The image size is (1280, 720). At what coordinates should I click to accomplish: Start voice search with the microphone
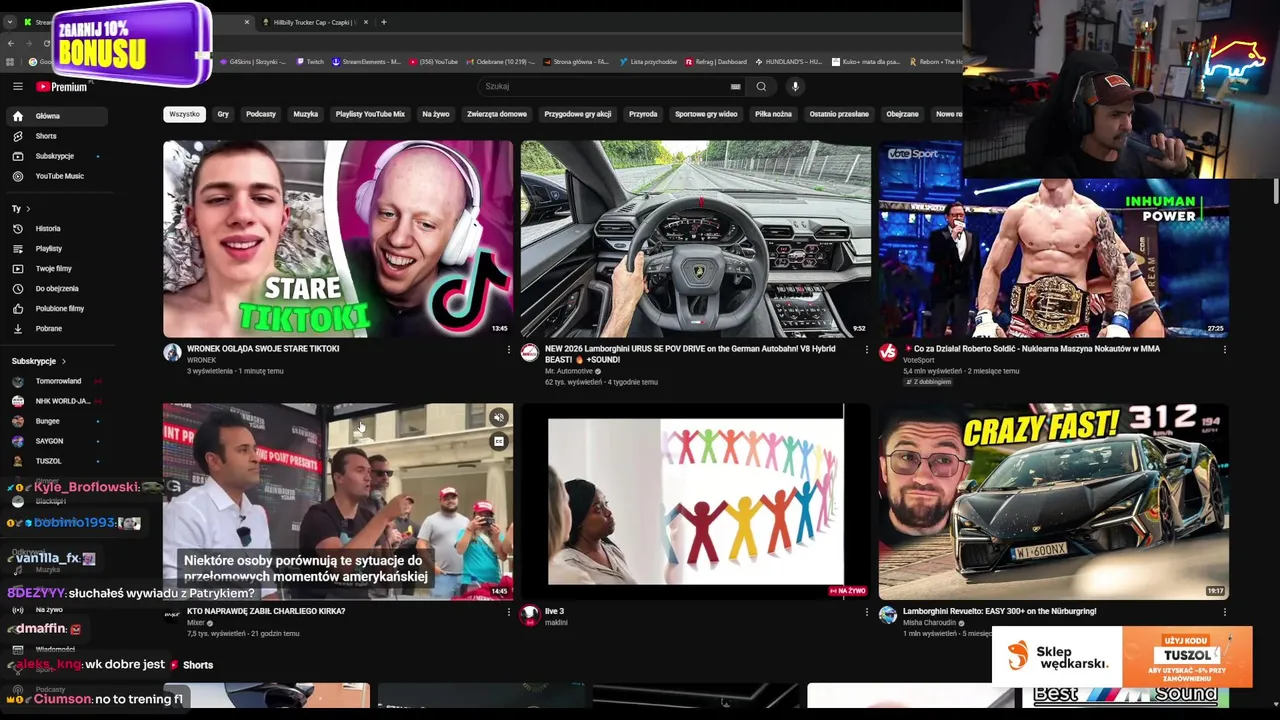[x=796, y=87]
